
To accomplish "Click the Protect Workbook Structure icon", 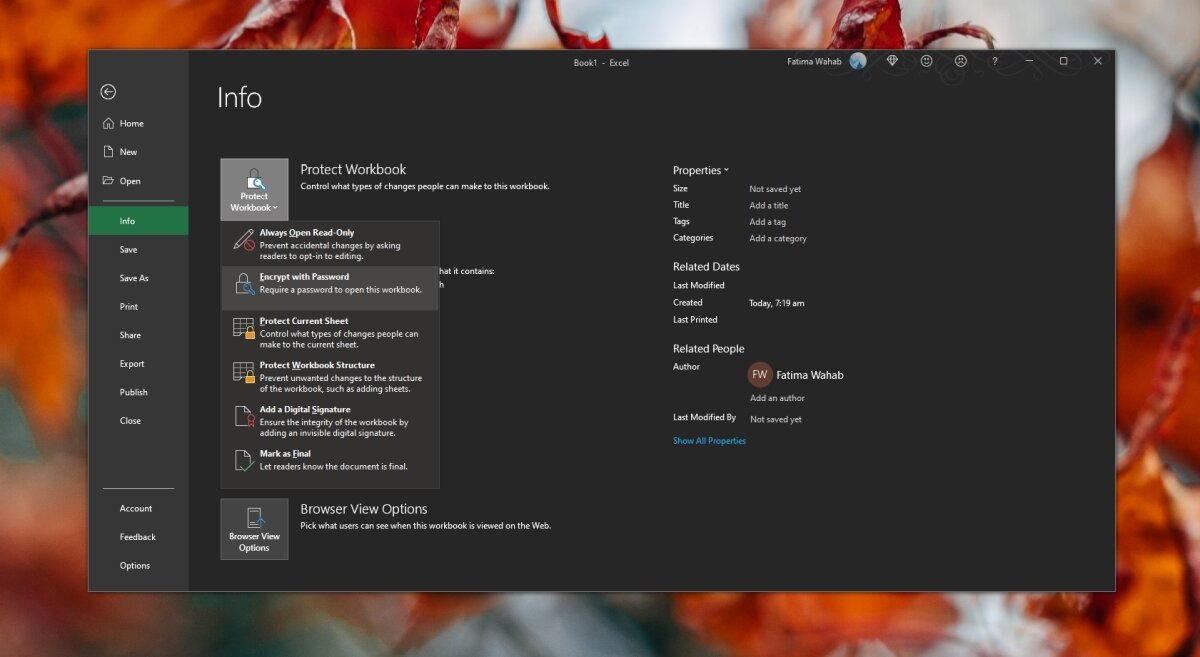I will coord(244,373).
